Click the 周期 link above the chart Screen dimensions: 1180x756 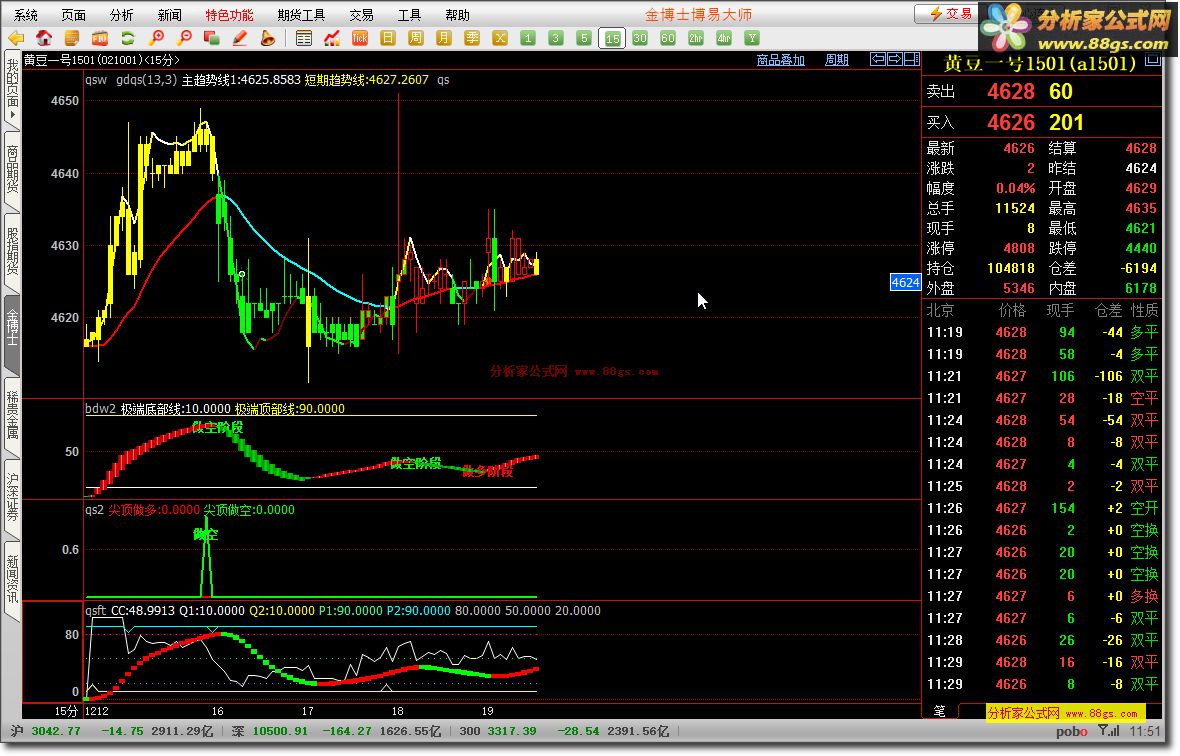tap(837, 60)
